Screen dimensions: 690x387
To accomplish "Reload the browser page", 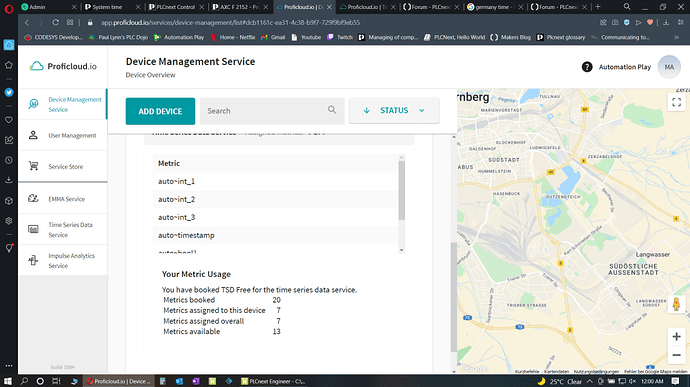I will tap(55, 22).
